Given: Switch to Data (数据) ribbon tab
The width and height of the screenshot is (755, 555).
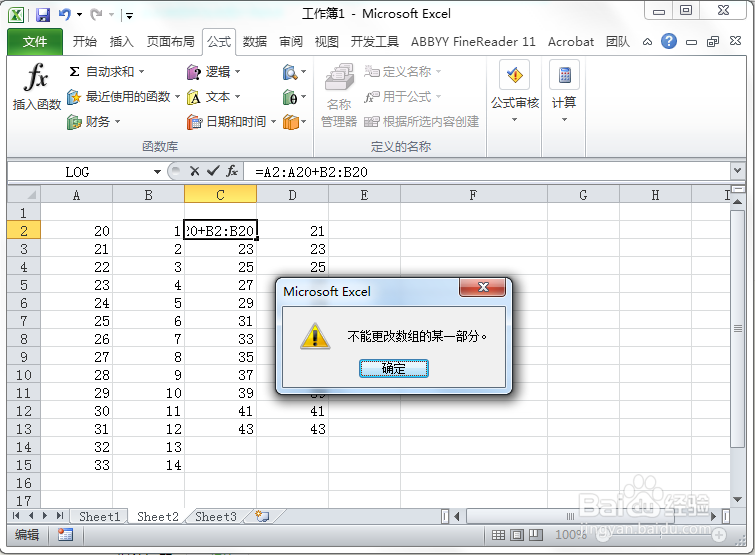Looking at the screenshot, I should coord(255,42).
